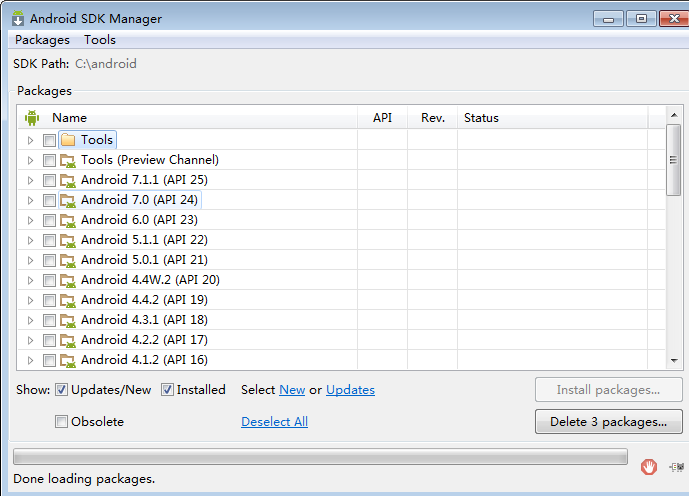Expand the Android 4.2.2 (API 17) node
The height and width of the screenshot is (496, 689).
(x=30, y=340)
